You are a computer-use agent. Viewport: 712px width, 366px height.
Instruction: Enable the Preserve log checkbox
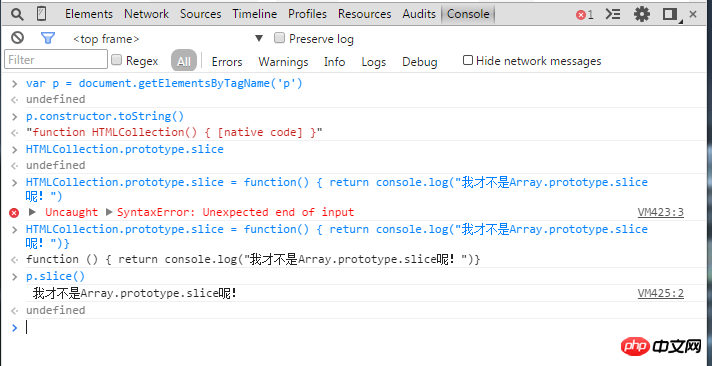pyautogui.click(x=280, y=38)
